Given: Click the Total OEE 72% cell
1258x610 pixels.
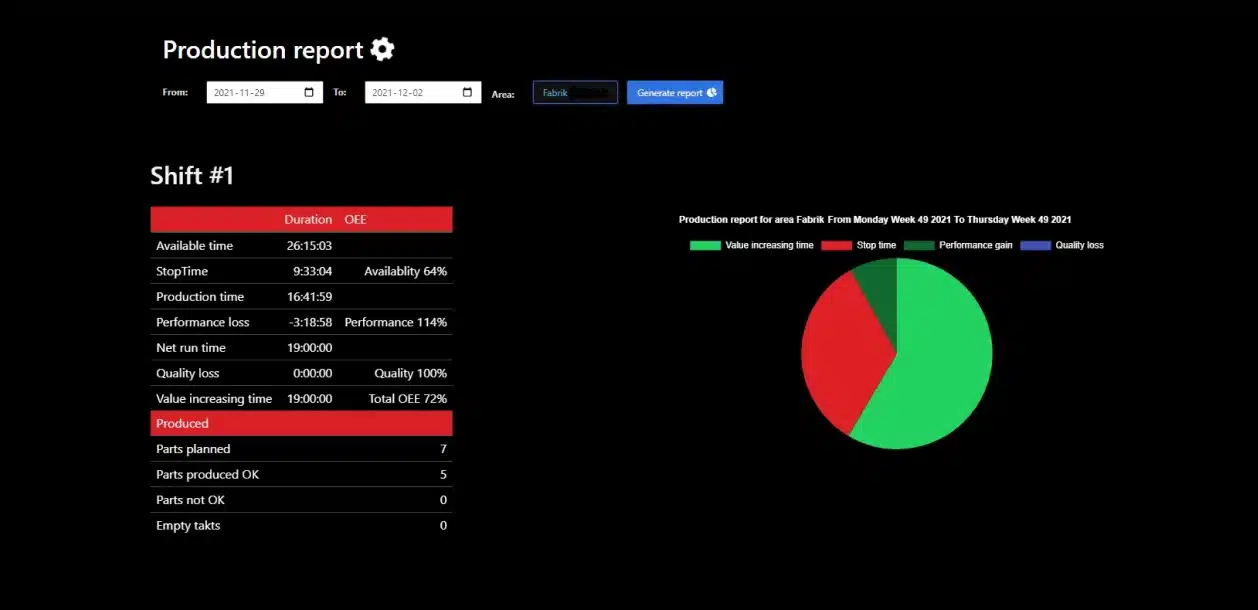Looking at the screenshot, I should click(x=407, y=398).
